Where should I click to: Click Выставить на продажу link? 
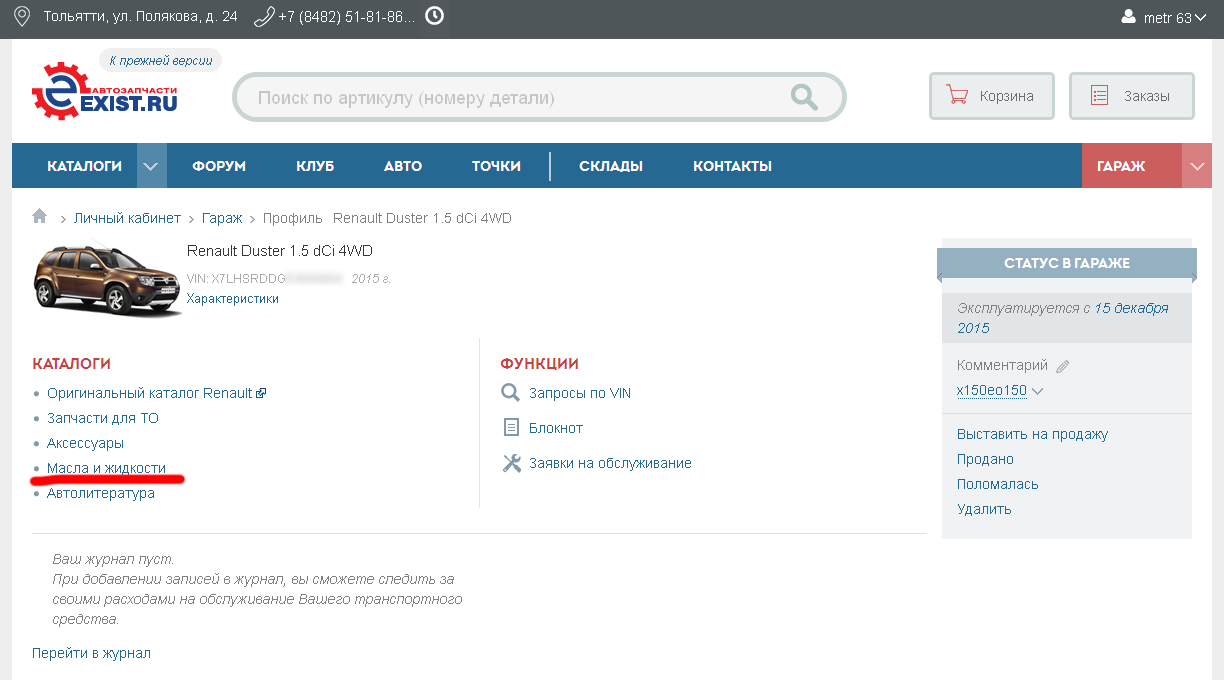point(1032,434)
